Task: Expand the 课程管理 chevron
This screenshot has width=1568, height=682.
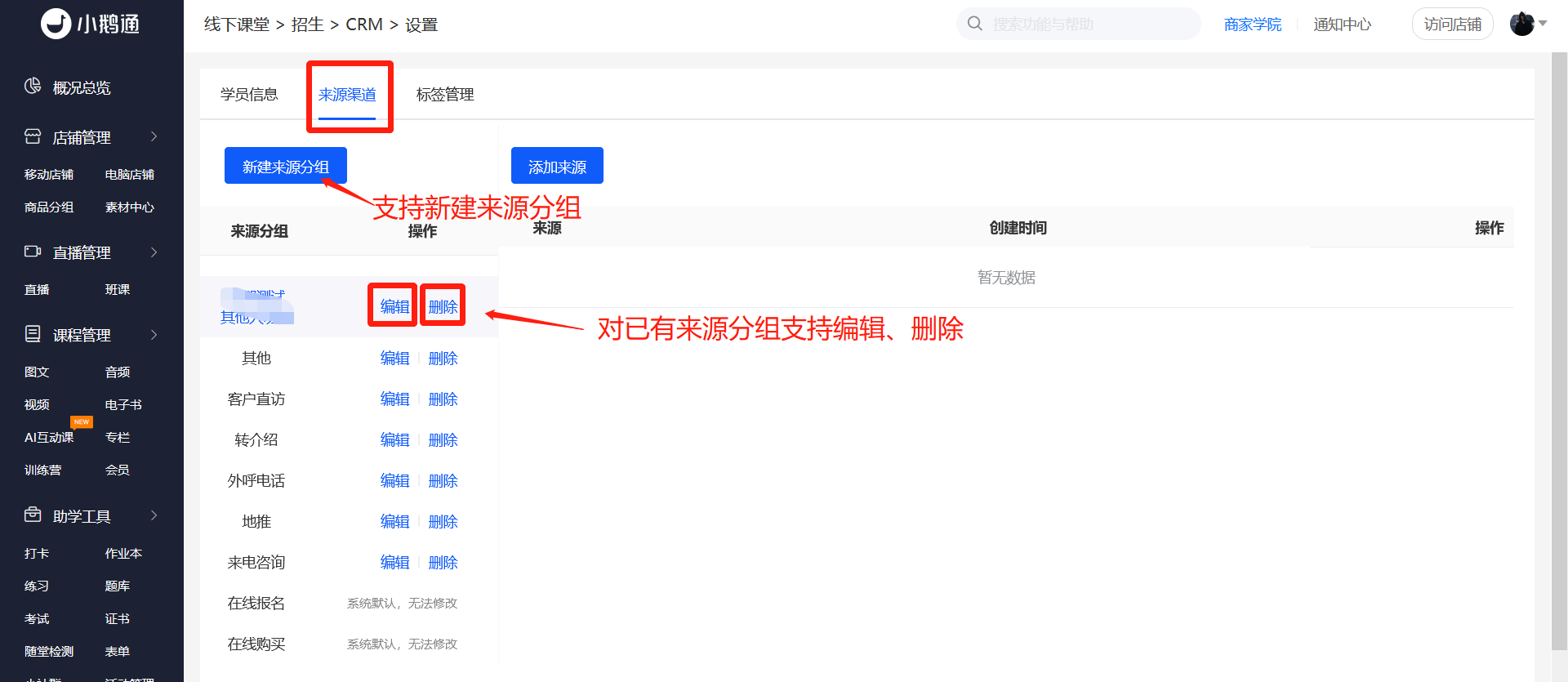Action: coord(154,335)
